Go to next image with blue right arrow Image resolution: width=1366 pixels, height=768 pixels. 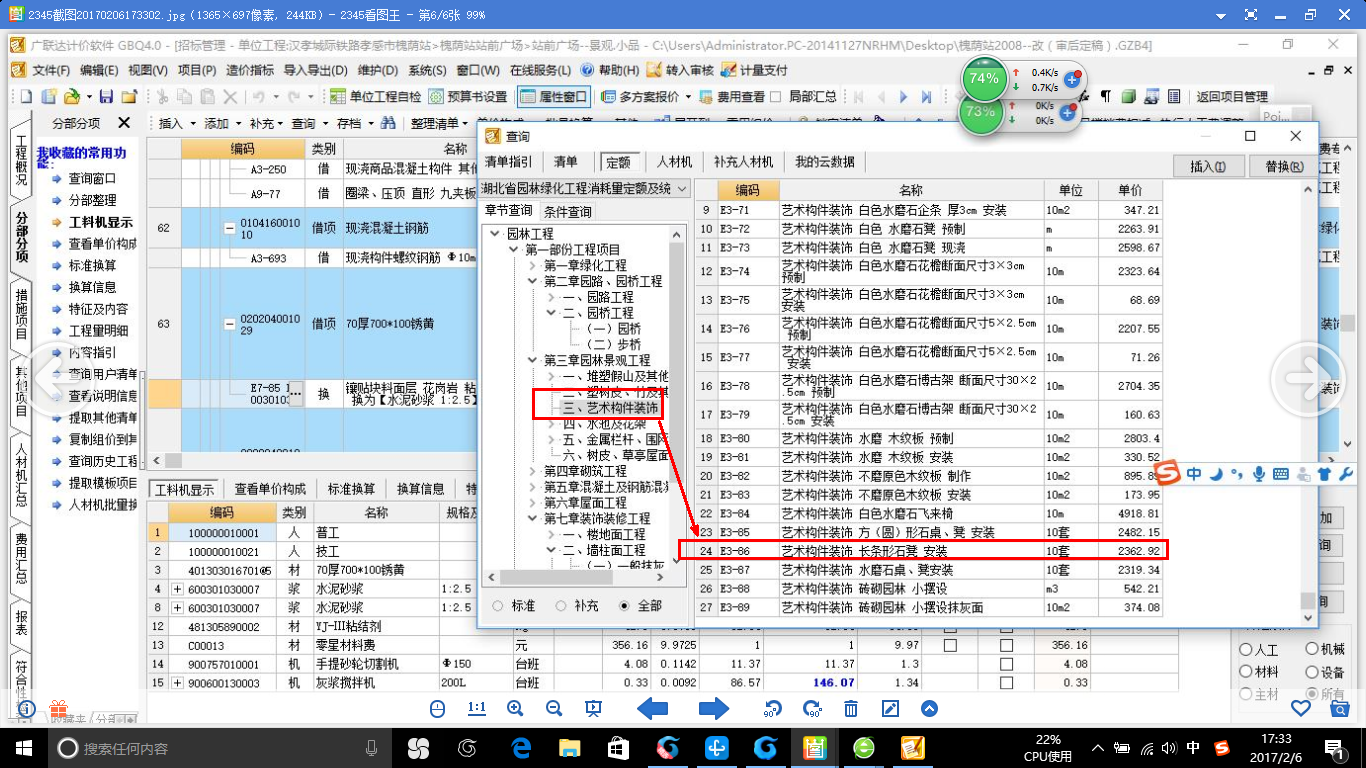713,708
